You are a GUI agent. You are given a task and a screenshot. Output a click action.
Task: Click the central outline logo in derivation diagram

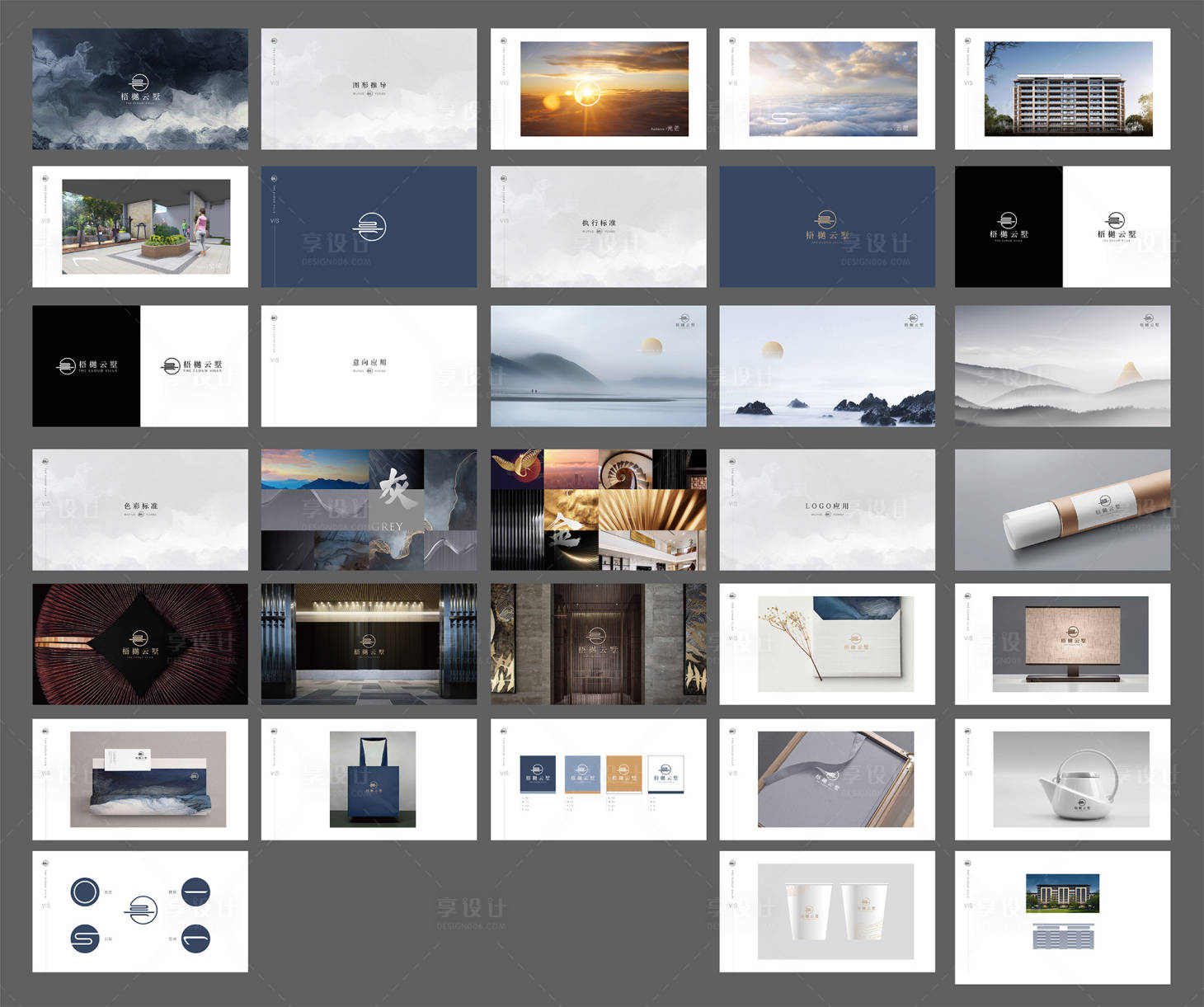(x=141, y=910)
